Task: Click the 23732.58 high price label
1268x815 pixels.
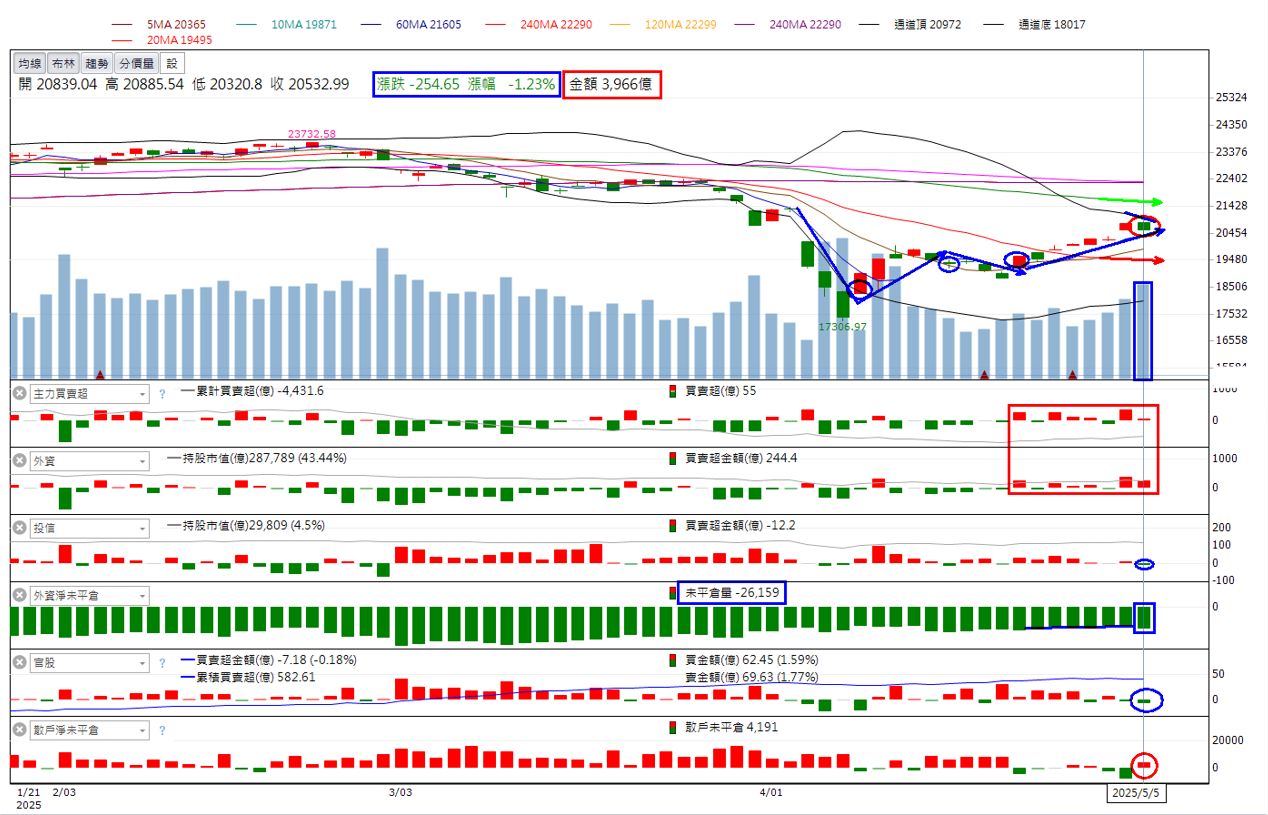Action: pyautogui.click(x=312, y=134)
